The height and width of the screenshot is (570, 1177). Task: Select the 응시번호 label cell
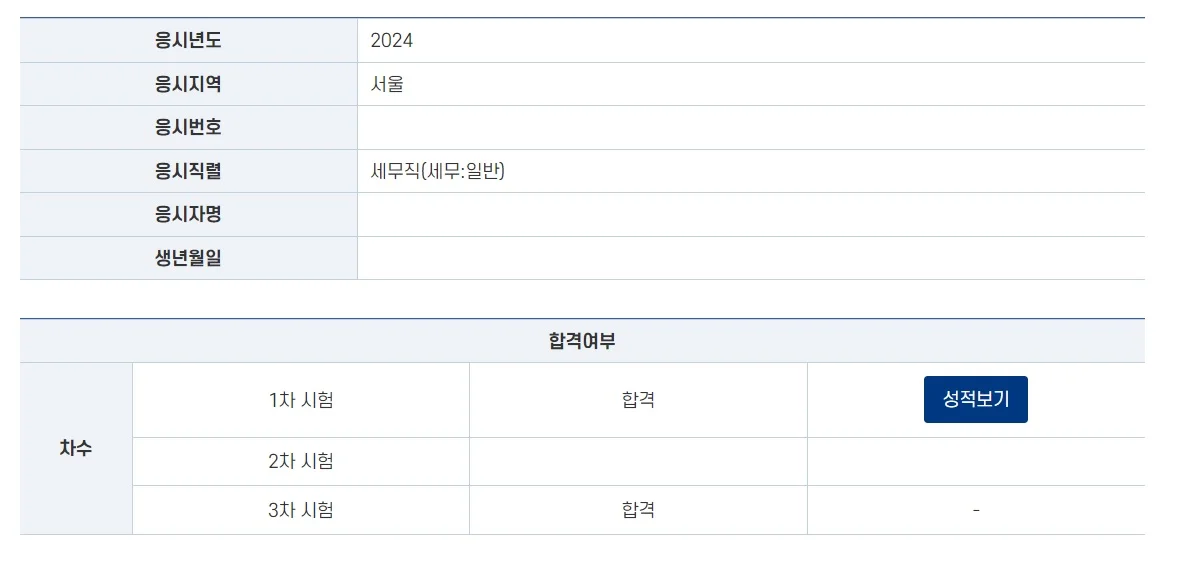[x=188, y=128]
